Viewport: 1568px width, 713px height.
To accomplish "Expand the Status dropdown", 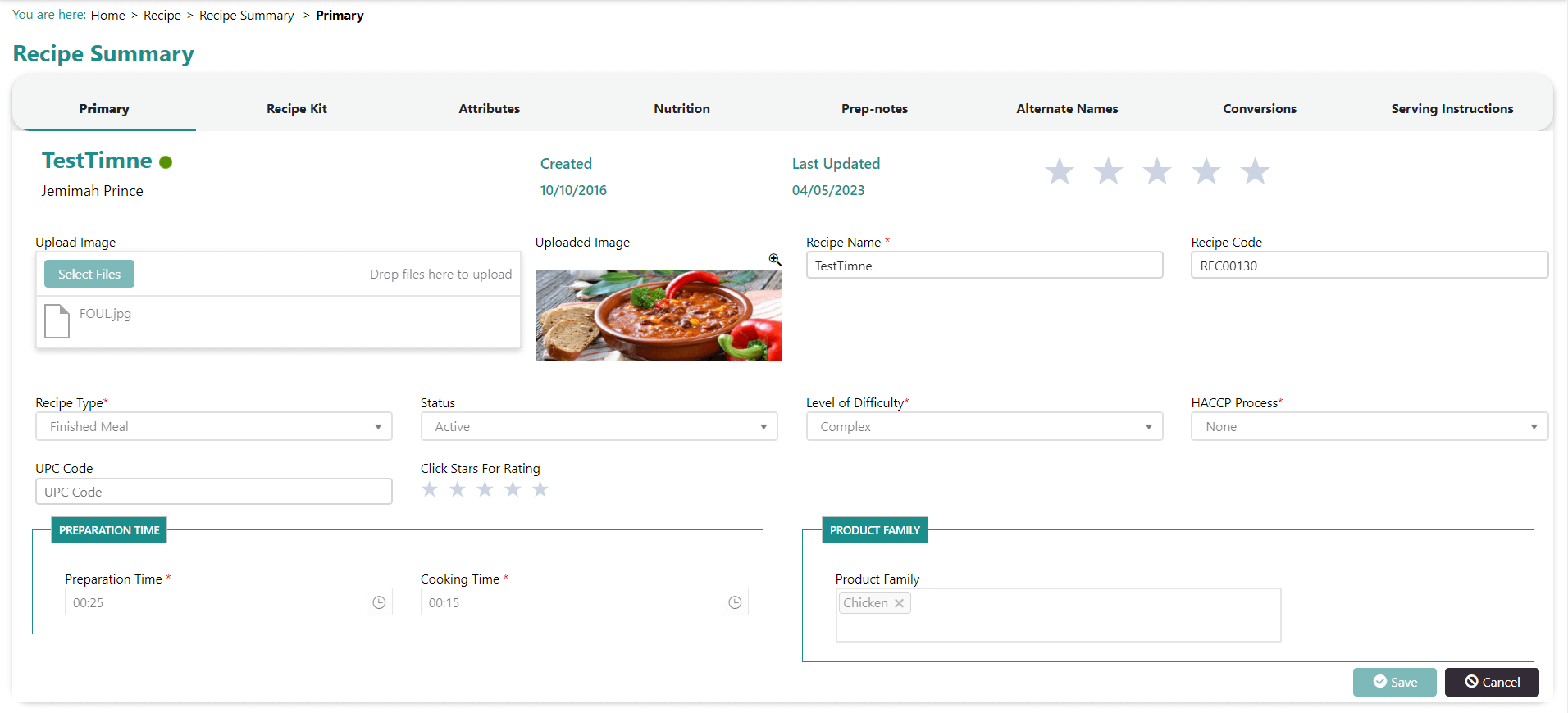I will pyautogui.click(x=599, y=426).
